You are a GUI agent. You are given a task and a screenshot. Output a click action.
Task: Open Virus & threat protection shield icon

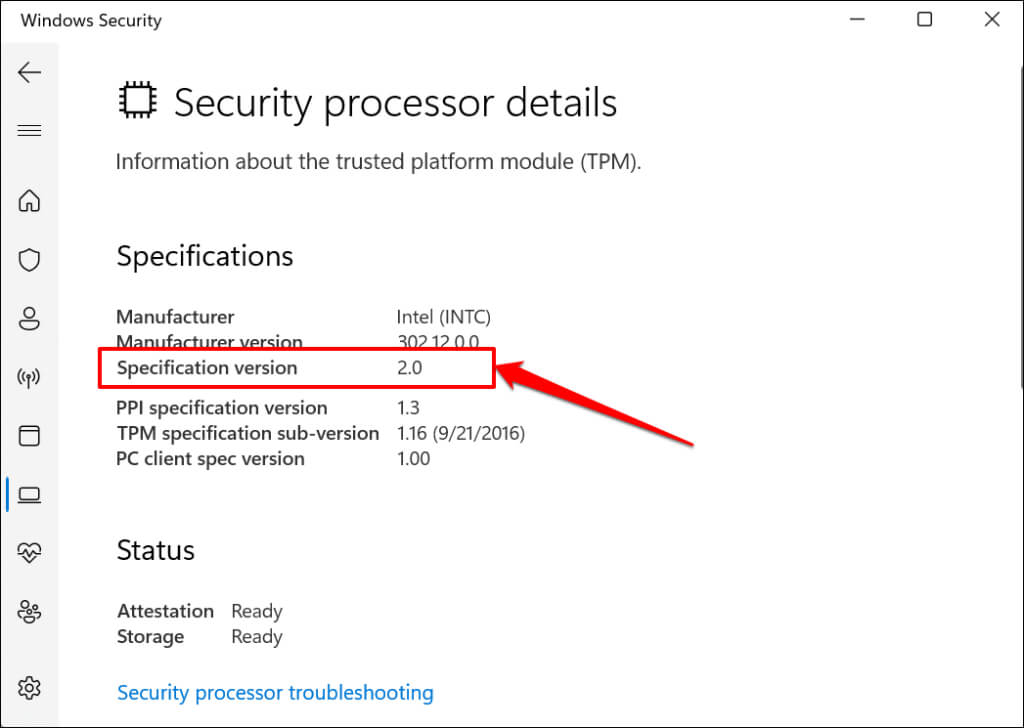pyautogui.click(x=30, y=260)
